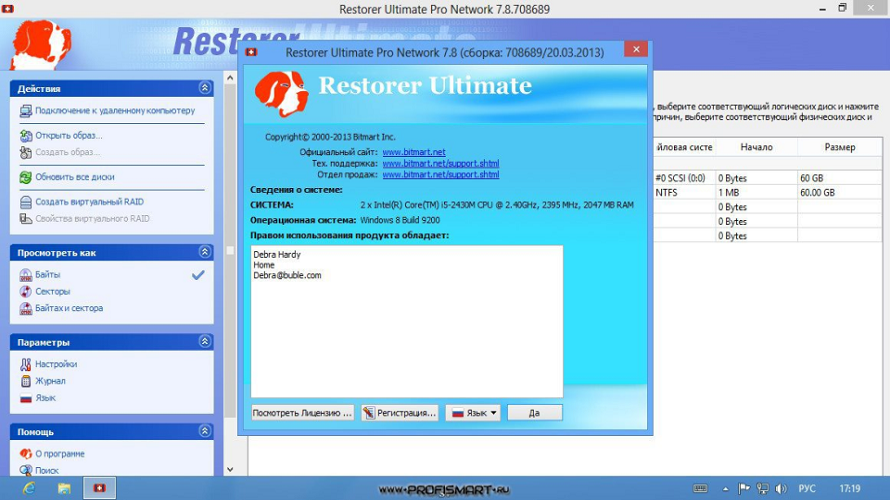Screen dimensions: 890x500
Task: Click the on-screen keyboard tray icon
Action: tap(700, 489)
